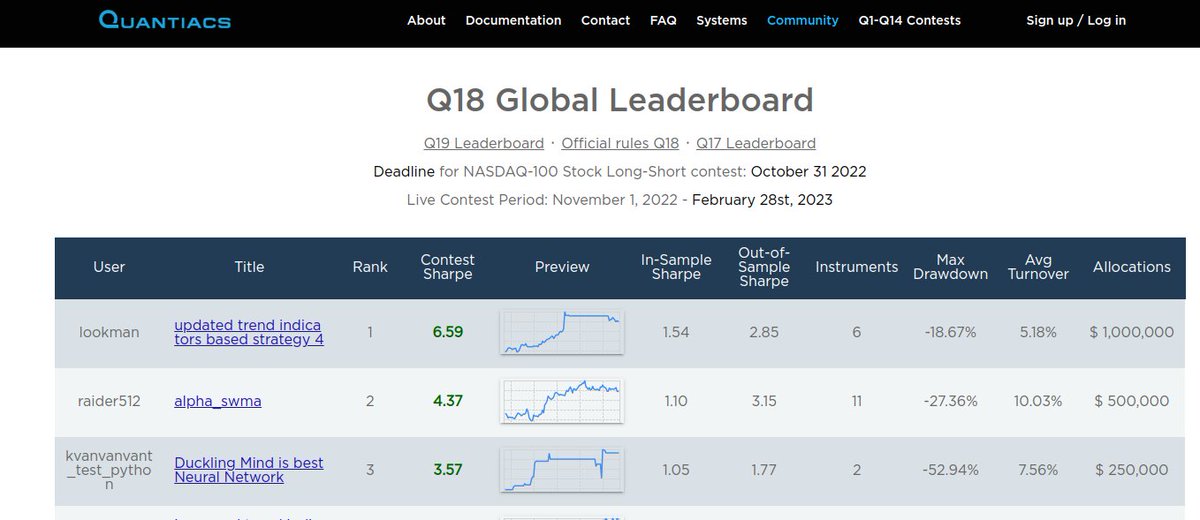Screen dimensions: 1200x520
Task: Click contest Sharpe value 6.59
Action: pyautogui.click(x=448, y=332)
